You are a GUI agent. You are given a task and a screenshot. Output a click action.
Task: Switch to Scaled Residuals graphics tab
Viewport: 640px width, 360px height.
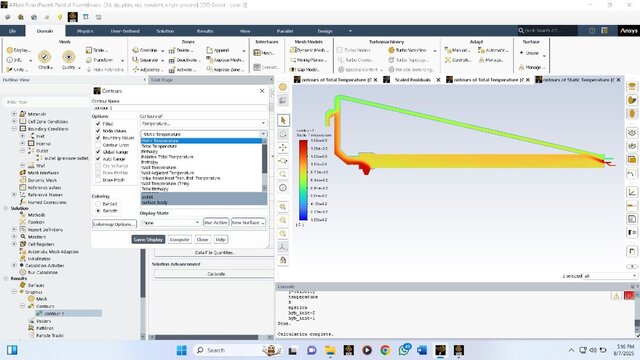(x=413, y=80)
